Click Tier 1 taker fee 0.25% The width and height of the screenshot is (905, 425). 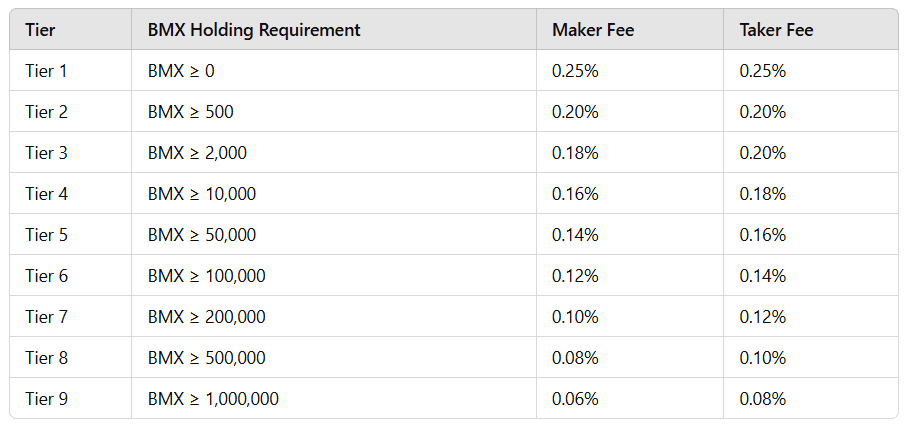[x=763, y=71]
